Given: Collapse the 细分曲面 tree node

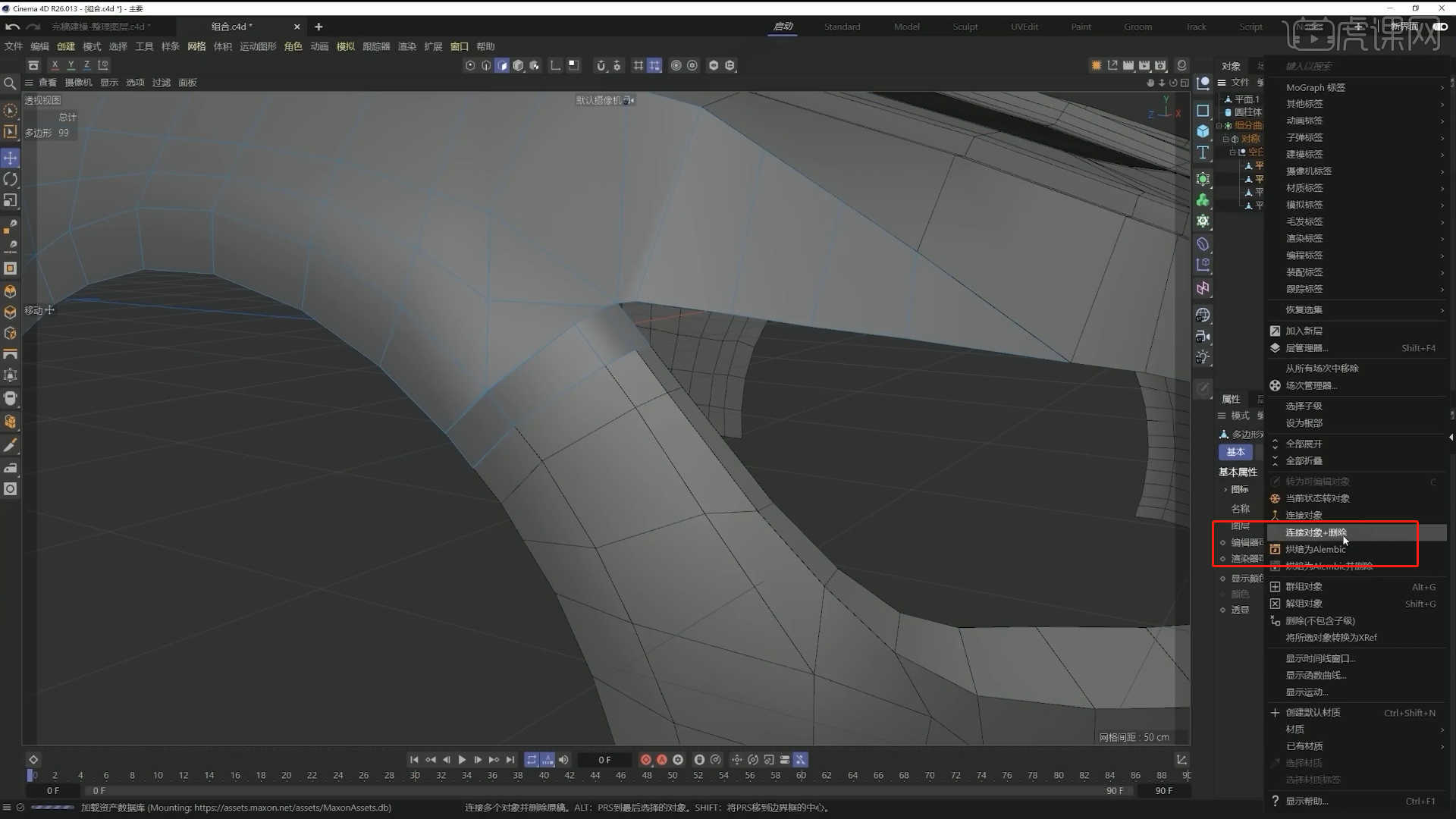Looking at the screenshot, I should click(1219, 126).
